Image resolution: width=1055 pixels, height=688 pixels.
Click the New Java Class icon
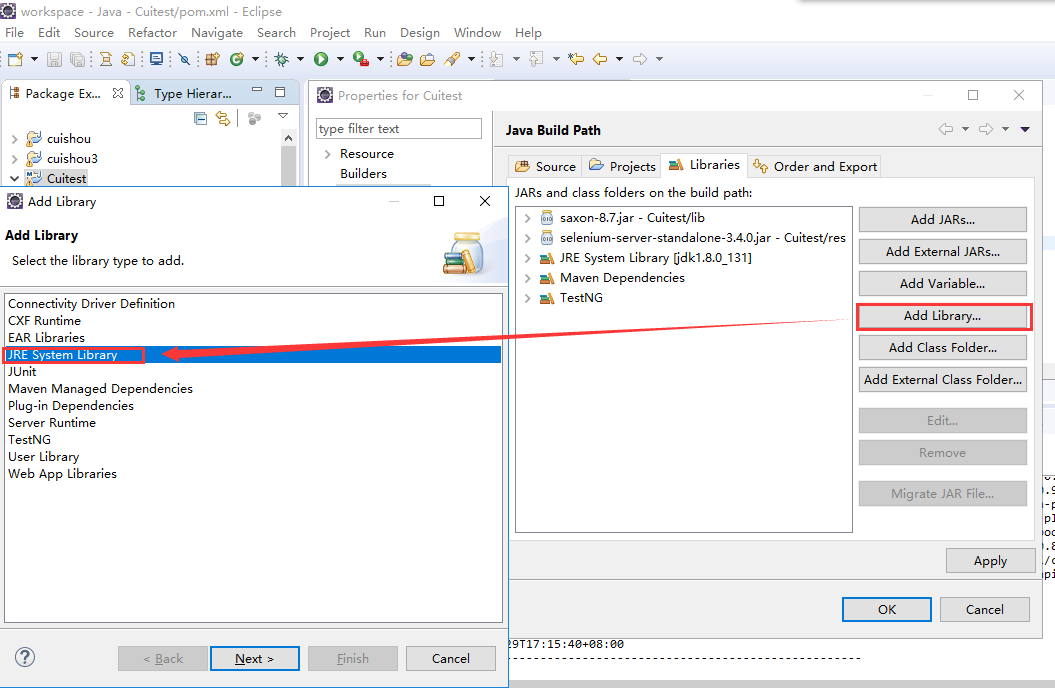click(236, 59)
